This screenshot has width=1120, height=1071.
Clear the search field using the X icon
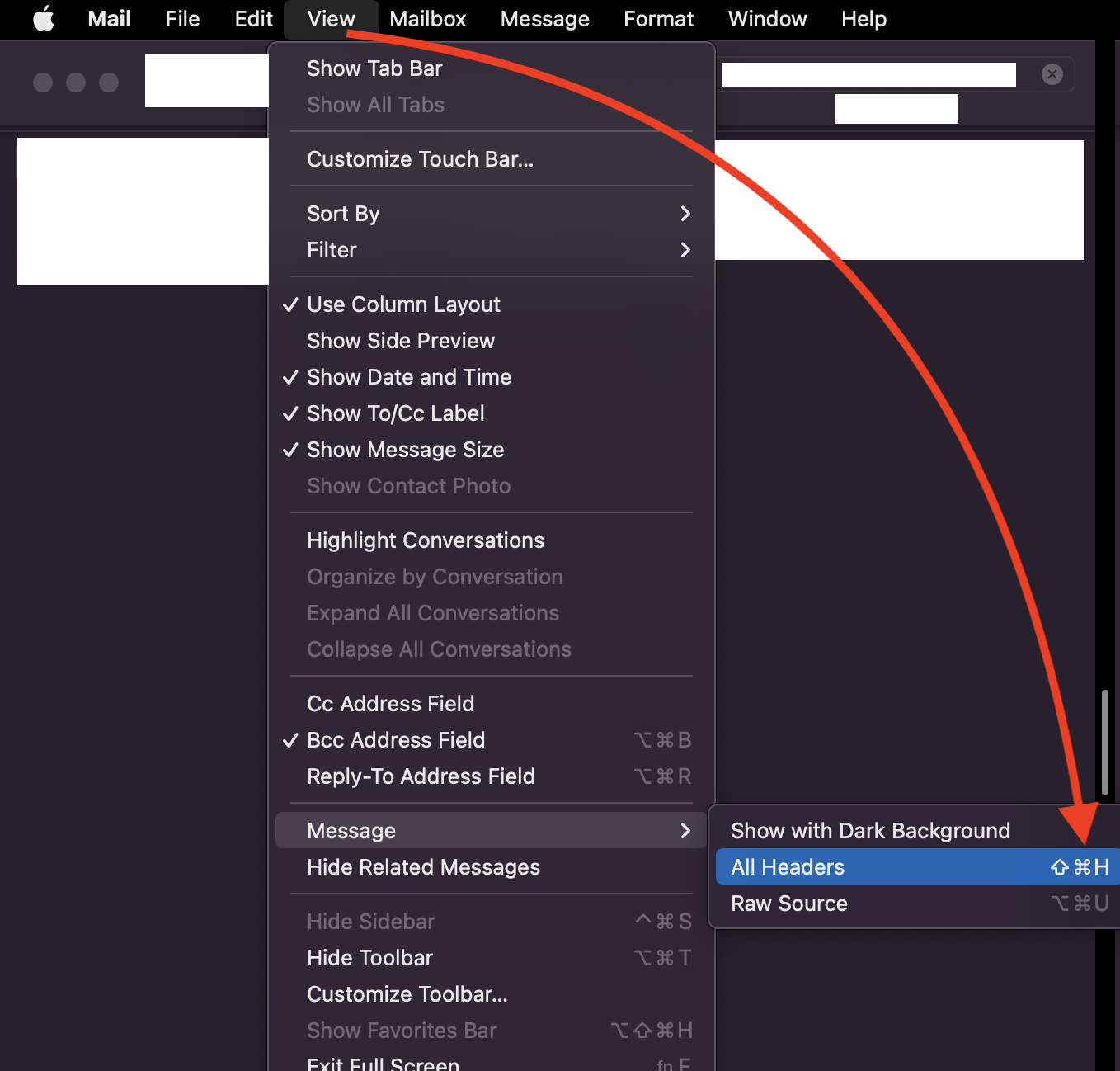[x=1052, y=74]
